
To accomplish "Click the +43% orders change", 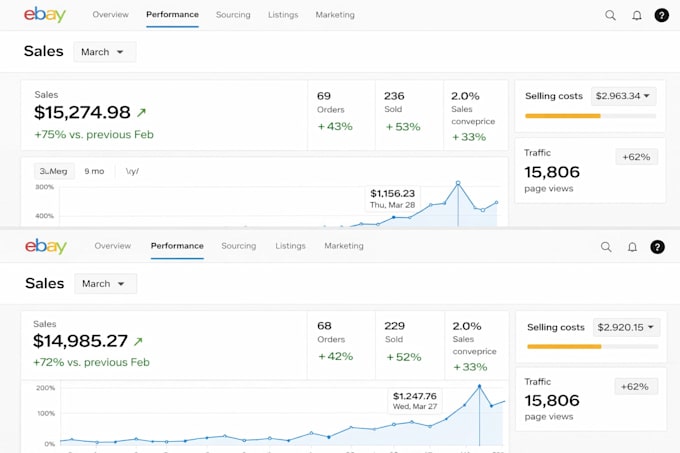I will pos(335,127).
